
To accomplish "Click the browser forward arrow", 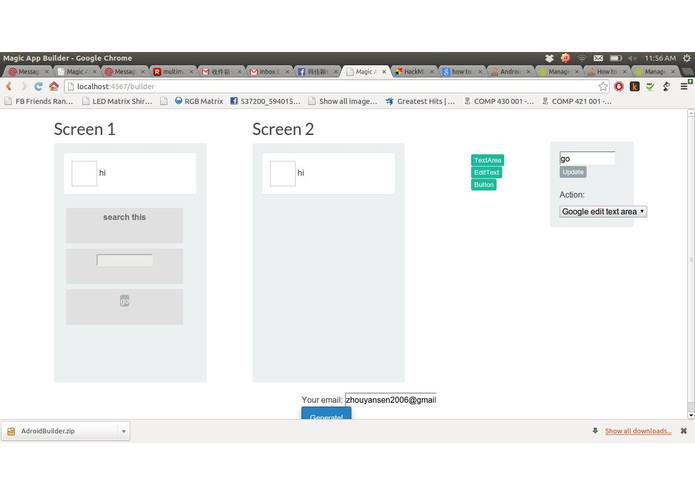I will pos(23,86).
